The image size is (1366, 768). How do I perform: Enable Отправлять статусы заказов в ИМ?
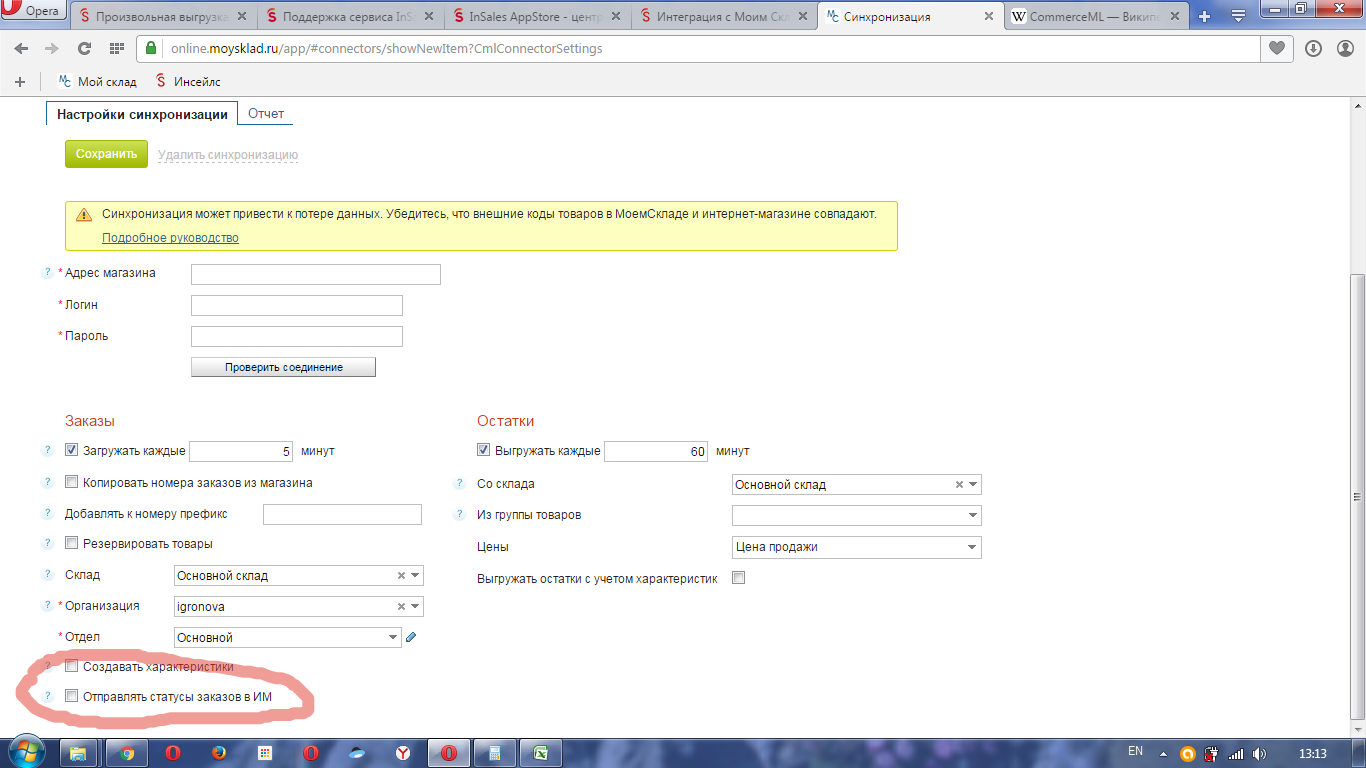point(71,695)
